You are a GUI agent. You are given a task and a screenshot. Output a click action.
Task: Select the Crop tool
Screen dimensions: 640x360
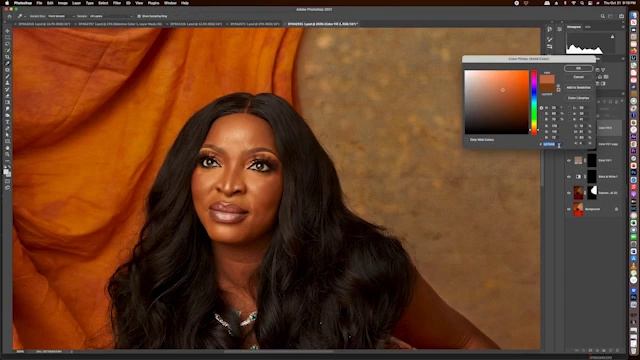pyautogui.click(x=7, y=57)
